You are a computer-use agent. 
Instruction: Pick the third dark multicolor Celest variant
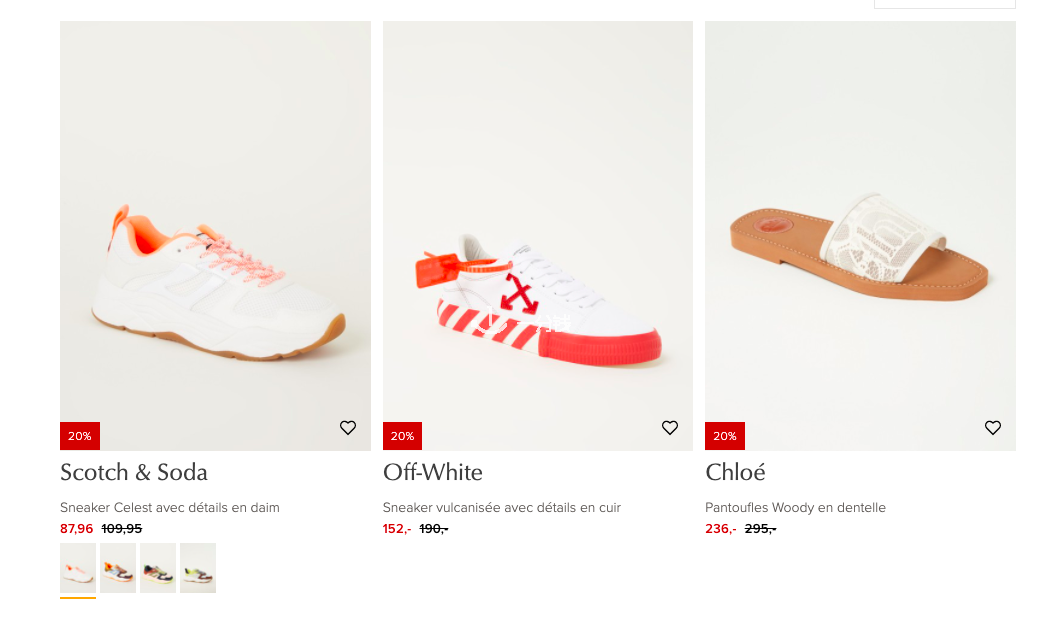(158, 568)
